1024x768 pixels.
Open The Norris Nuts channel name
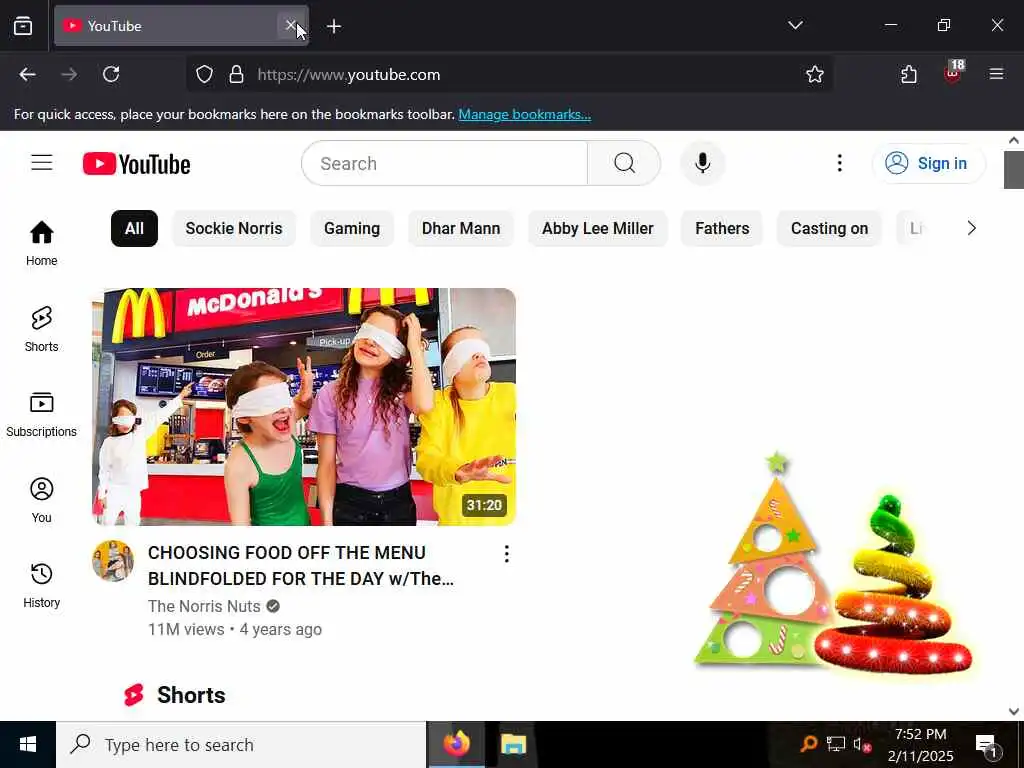tap(204, 606)
